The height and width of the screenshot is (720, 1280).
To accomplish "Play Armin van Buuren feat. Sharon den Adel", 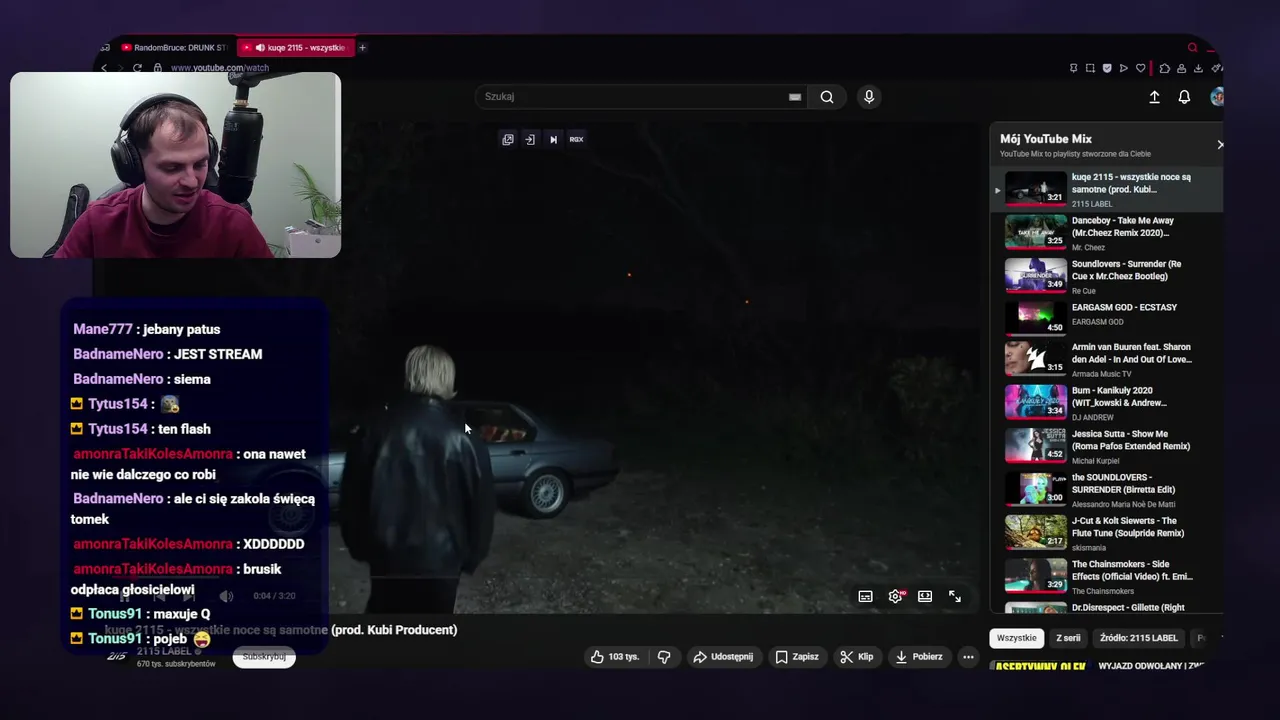I will [1107, 358].
